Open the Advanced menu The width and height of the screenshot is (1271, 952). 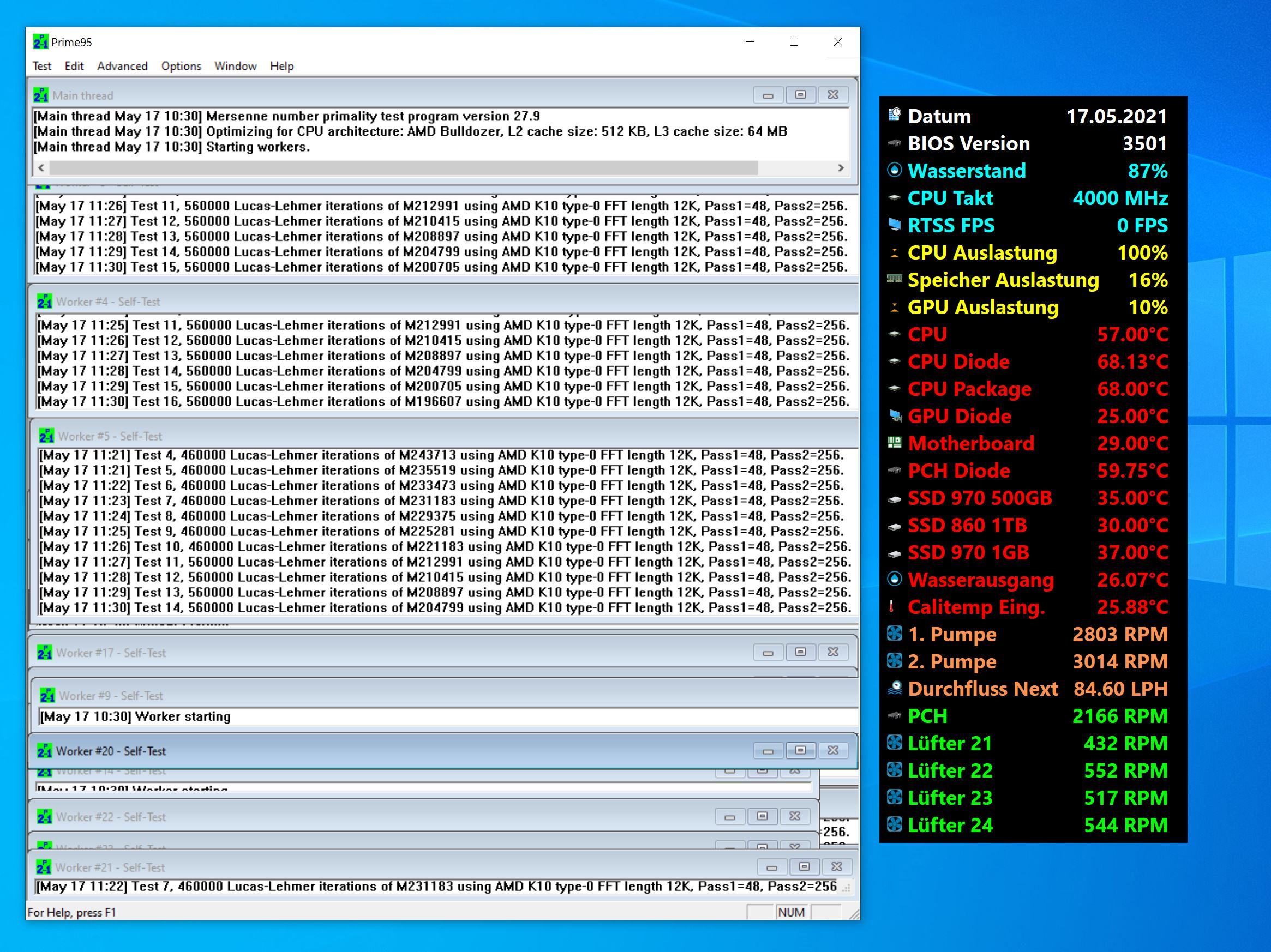click(122, 66)
